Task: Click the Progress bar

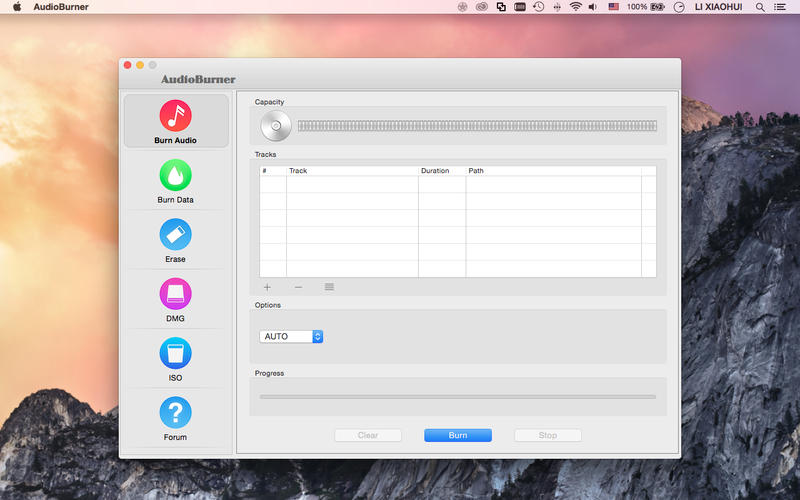Action: [x=458, y=397]
